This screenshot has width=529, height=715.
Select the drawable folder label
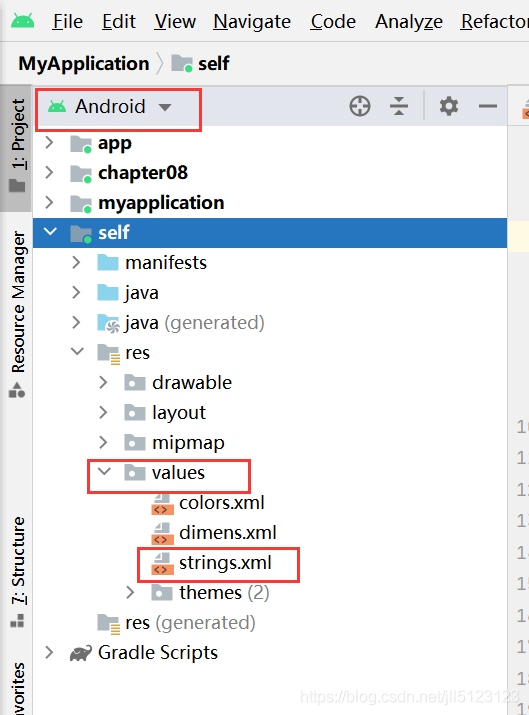(x=192, y=383)
